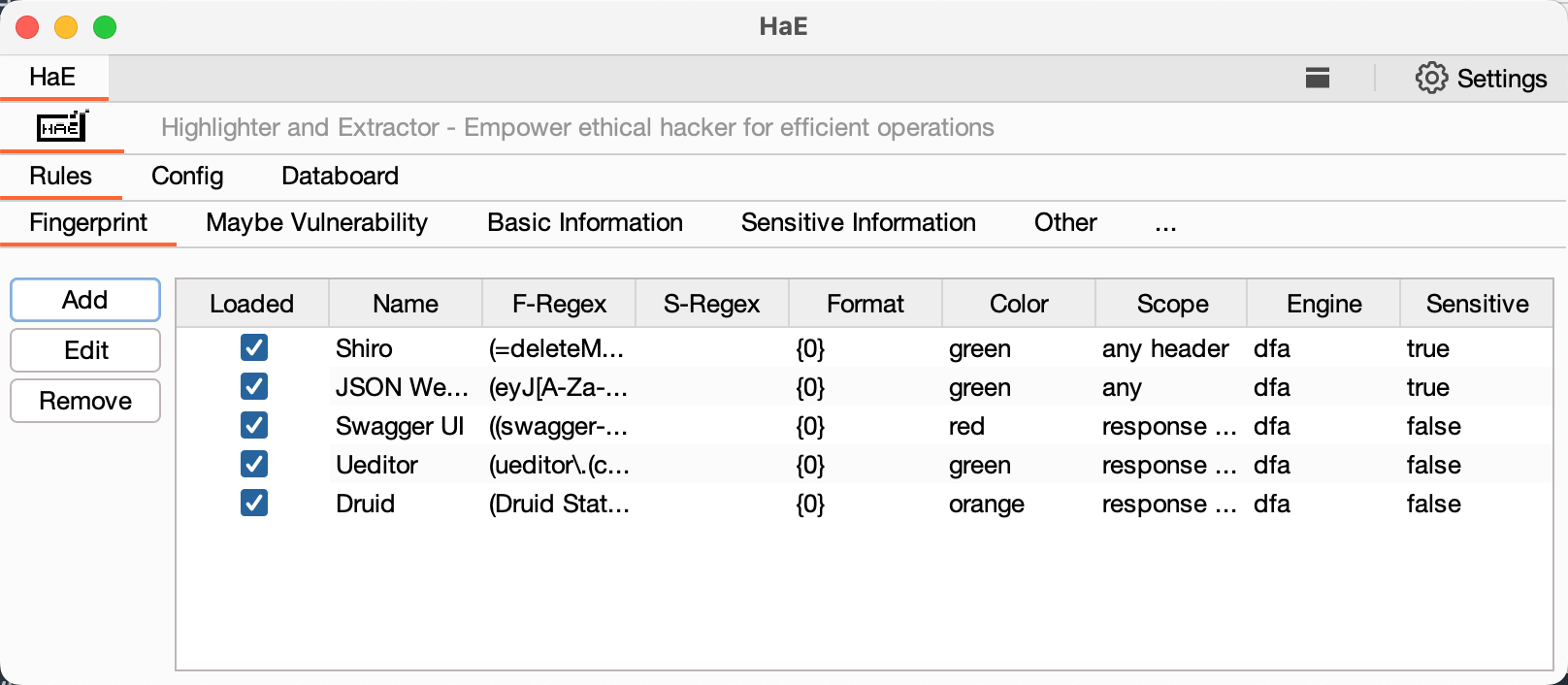Click the Remove button
This screenshot has height=685, width=1568.
tap(85, 401)
